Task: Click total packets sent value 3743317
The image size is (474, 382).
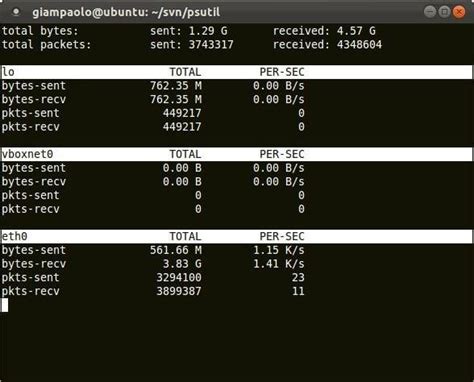Action: tap(211, 45)
